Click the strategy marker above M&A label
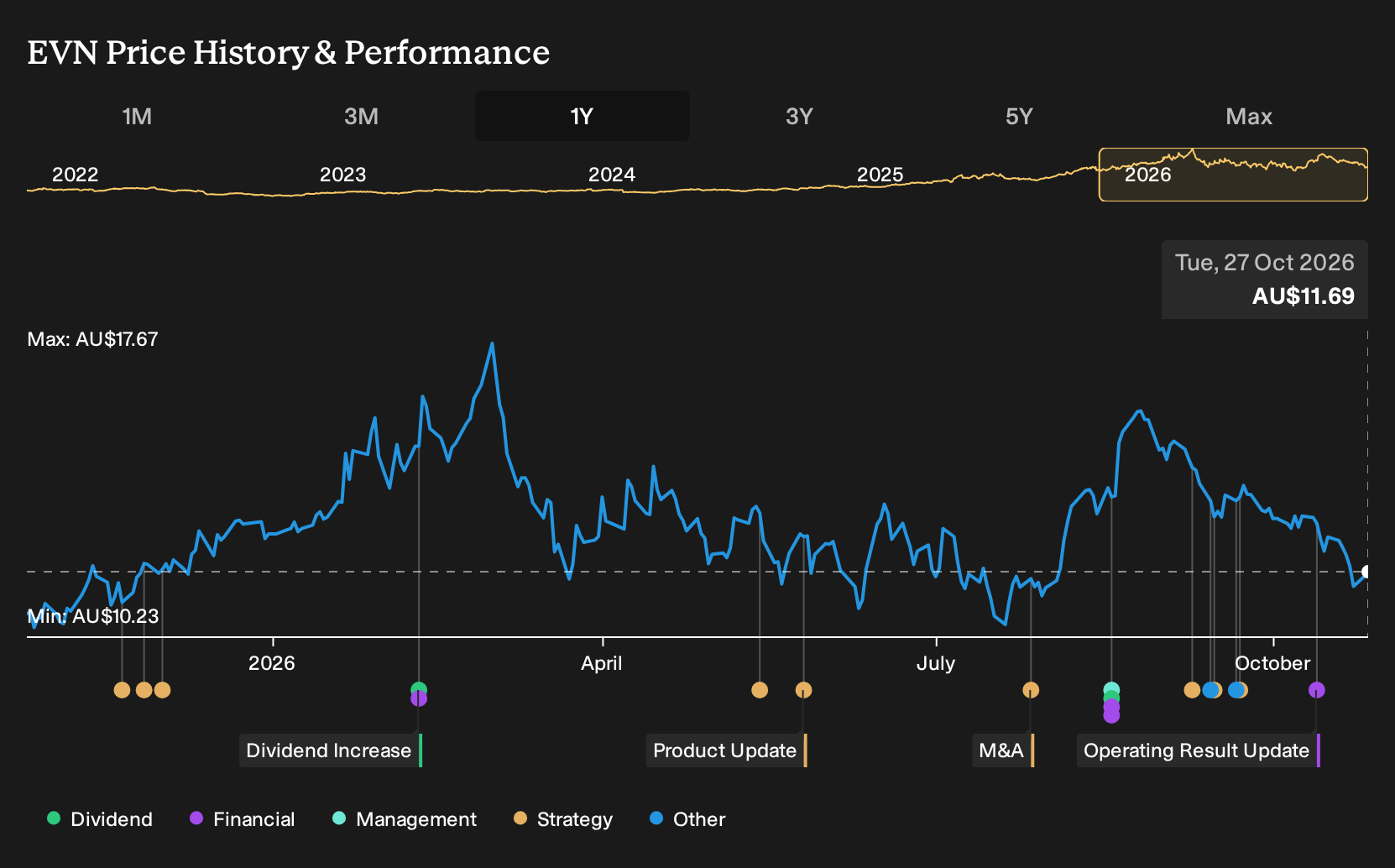 [x=1031, y=690]
